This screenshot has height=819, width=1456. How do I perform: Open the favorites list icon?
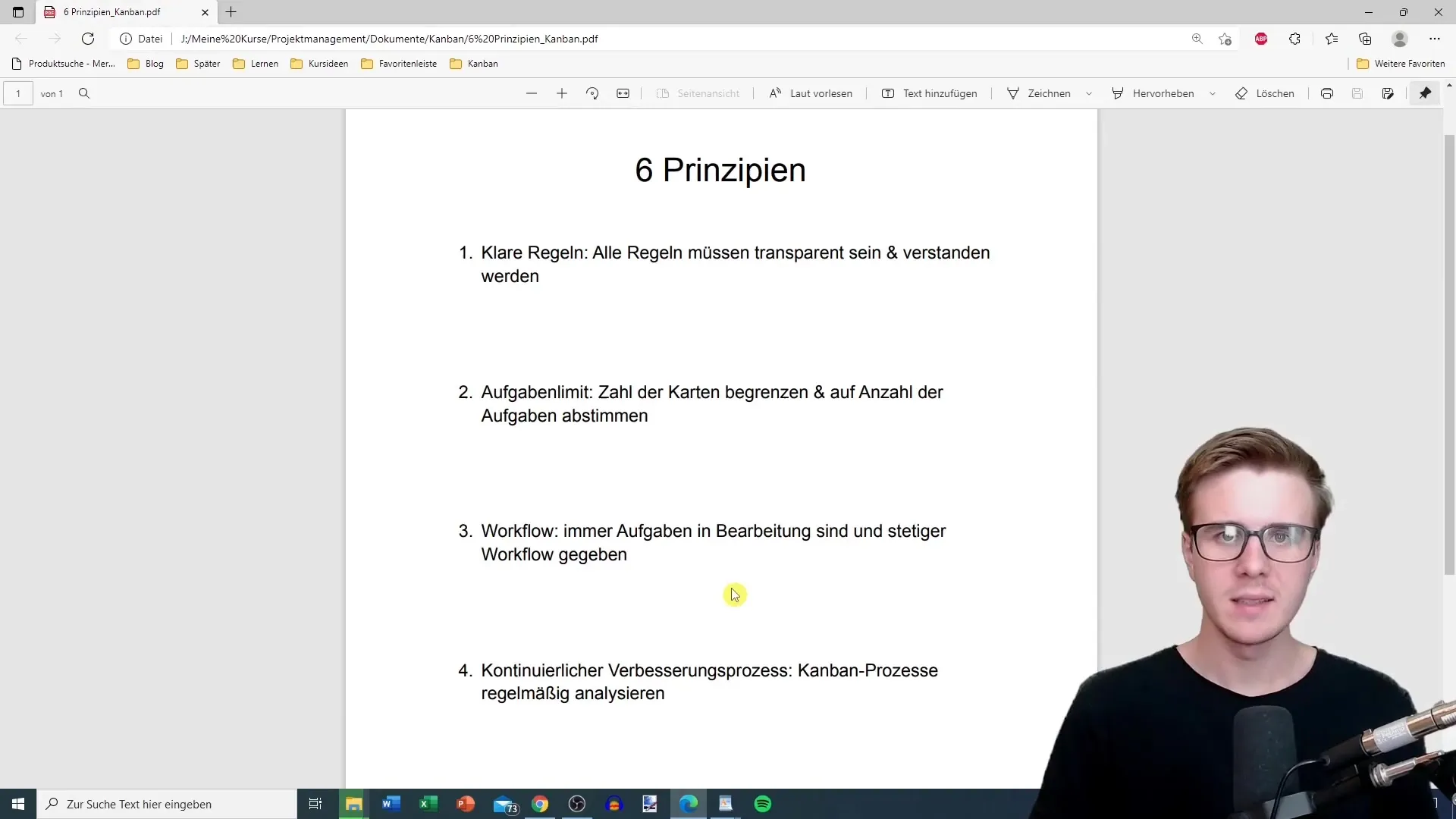[x=1332, y=39]
